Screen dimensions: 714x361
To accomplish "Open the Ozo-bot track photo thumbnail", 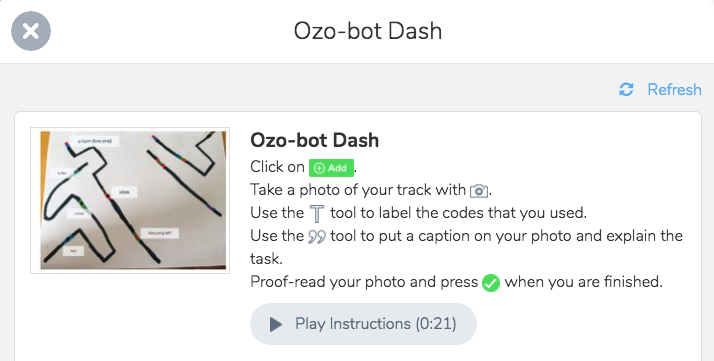I will pos(130,200).
